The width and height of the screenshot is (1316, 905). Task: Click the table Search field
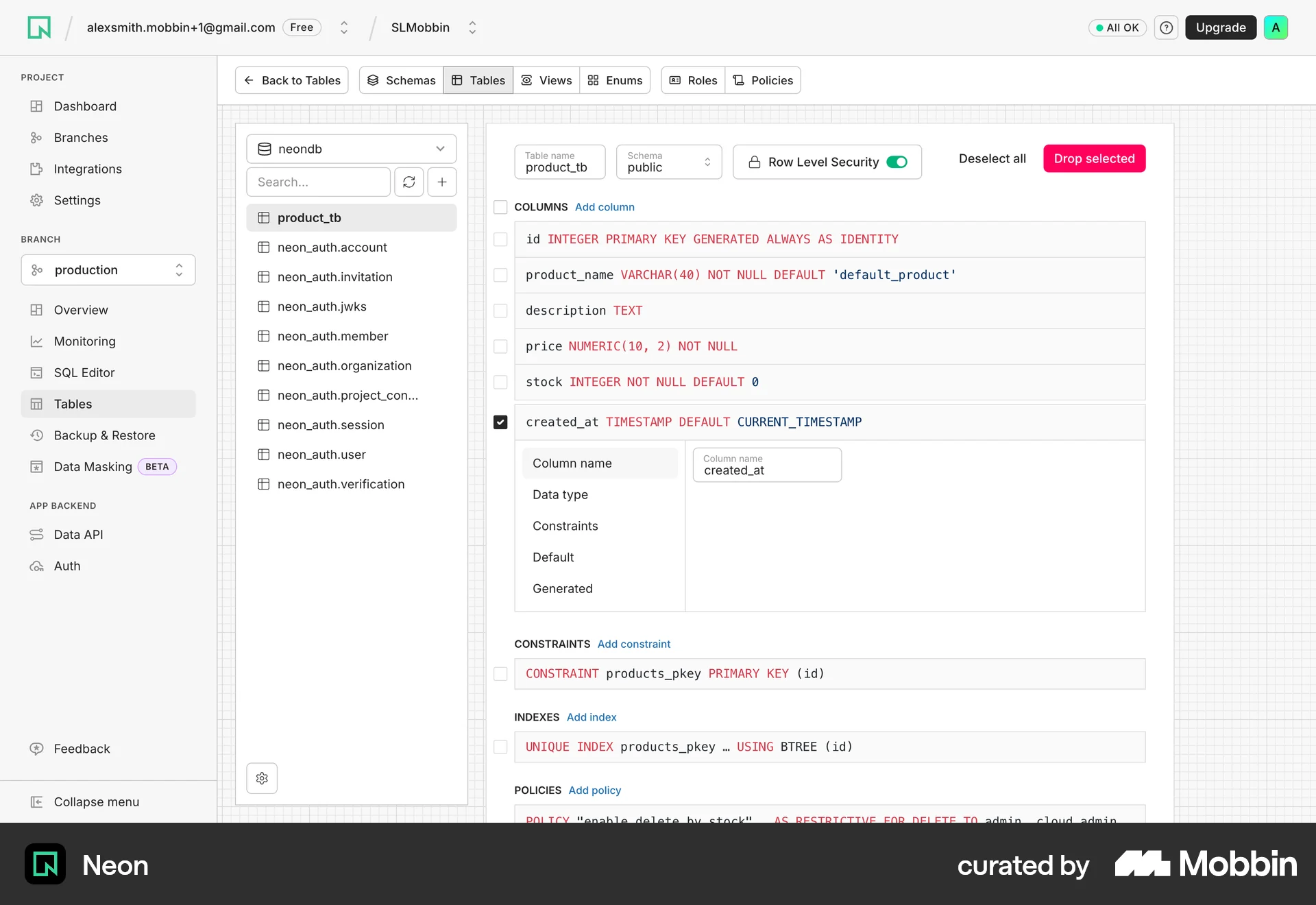(x=318, y=182)
